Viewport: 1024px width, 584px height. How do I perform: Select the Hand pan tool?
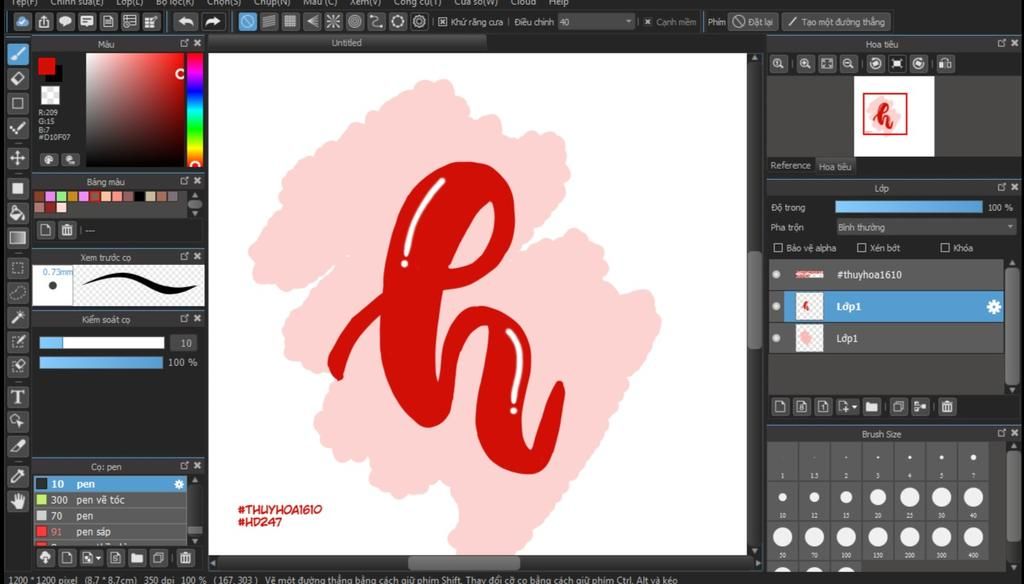coord(18,501)
